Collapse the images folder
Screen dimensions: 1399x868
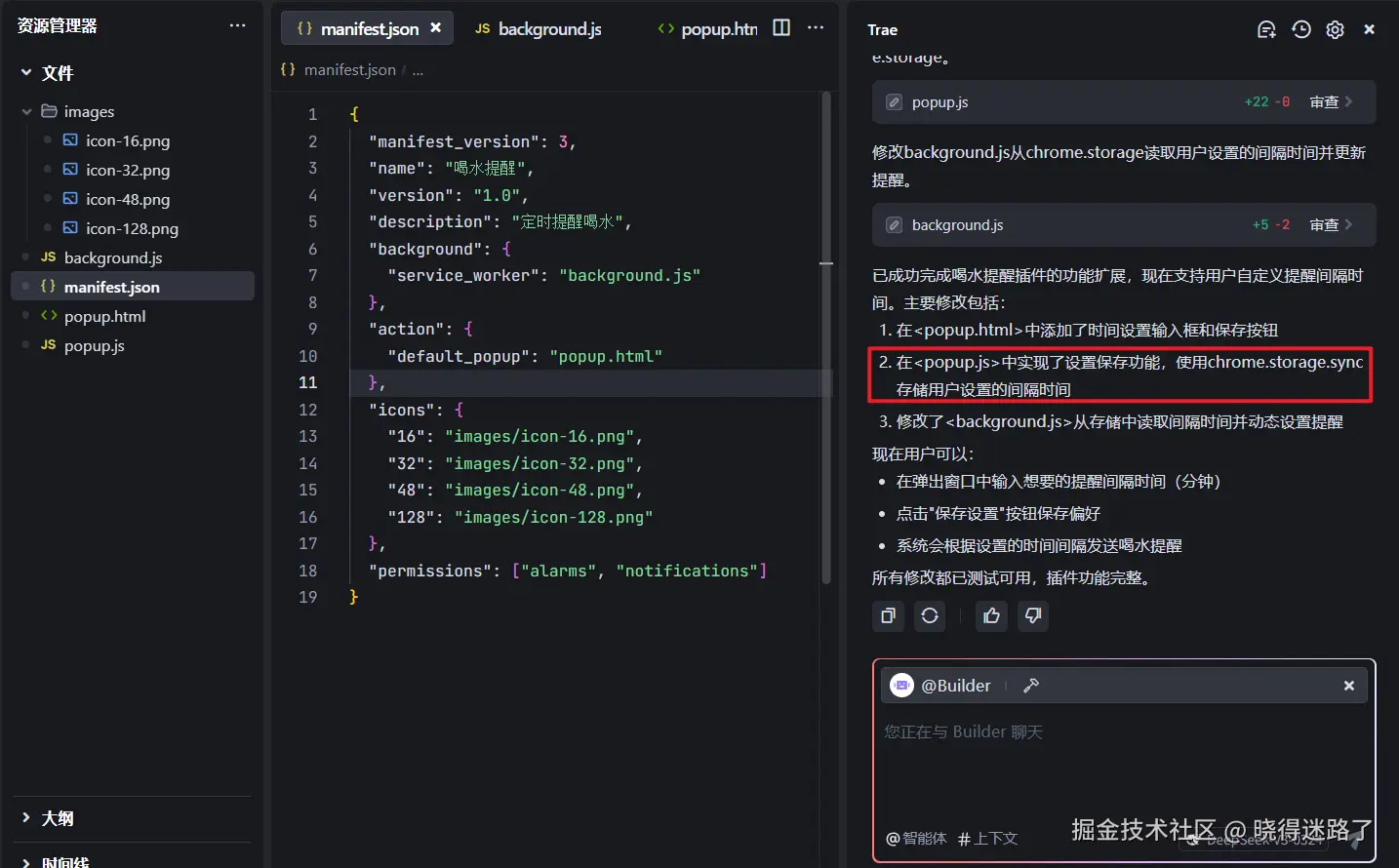(x=26, y=111)
